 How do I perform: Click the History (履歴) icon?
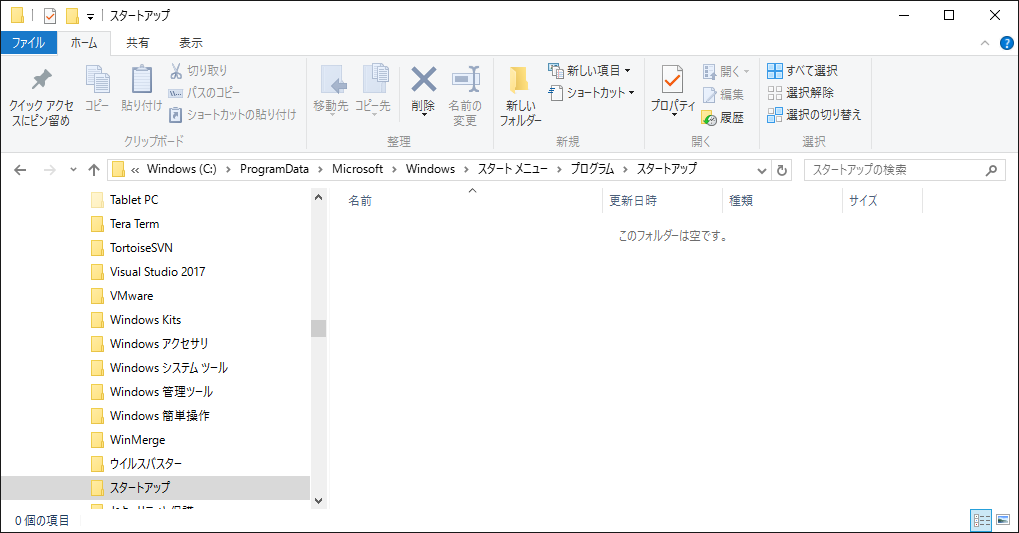pos(709,117)
